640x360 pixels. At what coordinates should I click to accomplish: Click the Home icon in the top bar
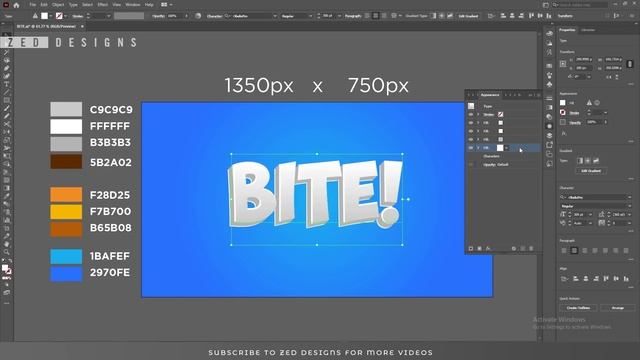tap(16, 5)
